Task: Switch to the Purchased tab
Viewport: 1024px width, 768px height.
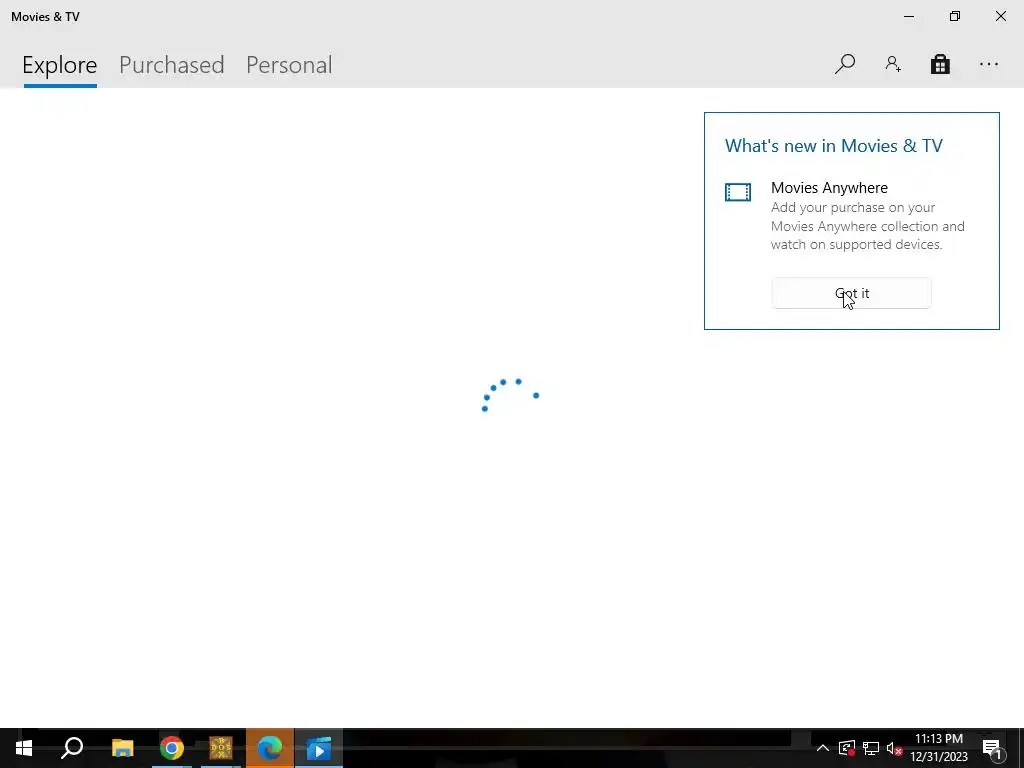Action: [172, 65]
